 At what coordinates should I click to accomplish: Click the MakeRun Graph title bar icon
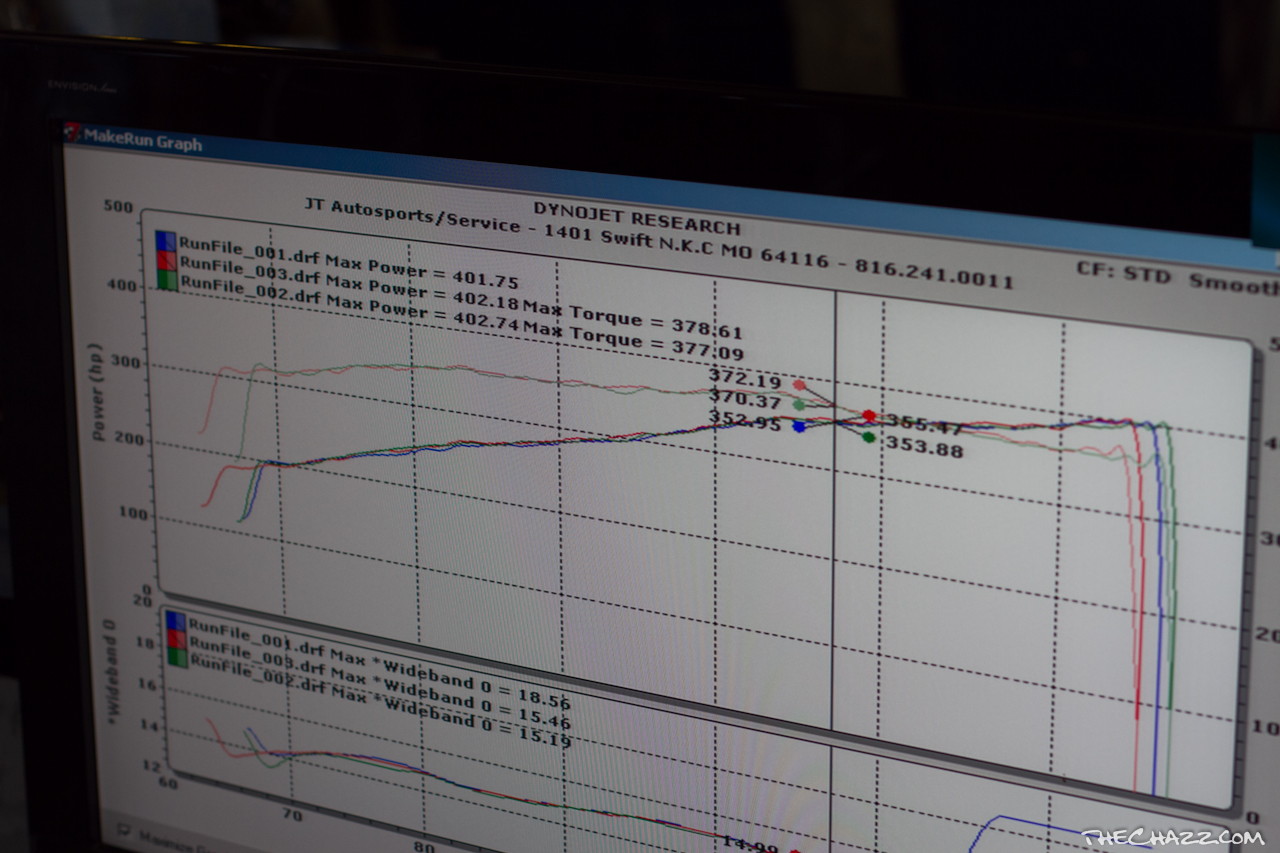72,132
